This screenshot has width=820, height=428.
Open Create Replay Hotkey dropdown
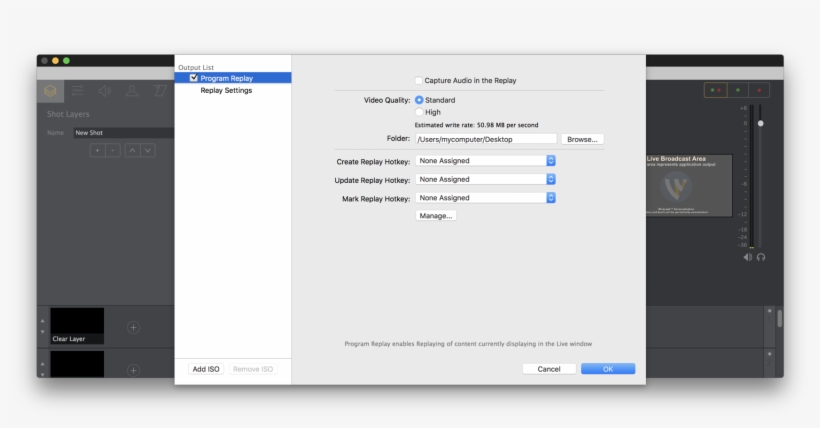coord(485,161)
